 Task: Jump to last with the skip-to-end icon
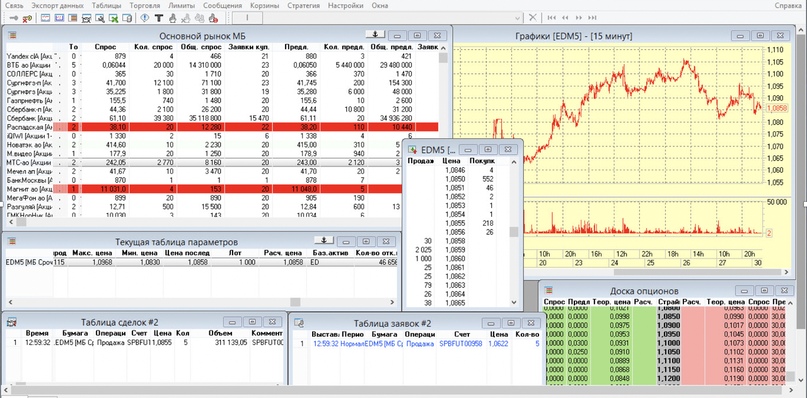(592, 18)
